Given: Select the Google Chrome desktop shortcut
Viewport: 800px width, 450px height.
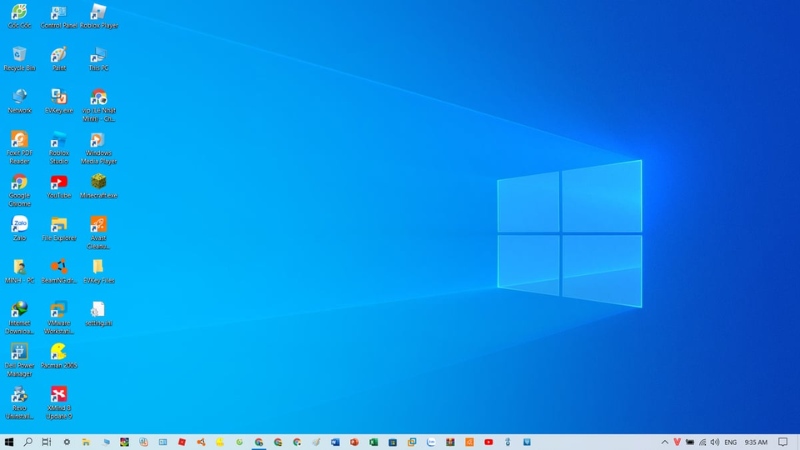Looking at the screenshot, I should pos(19,184).
